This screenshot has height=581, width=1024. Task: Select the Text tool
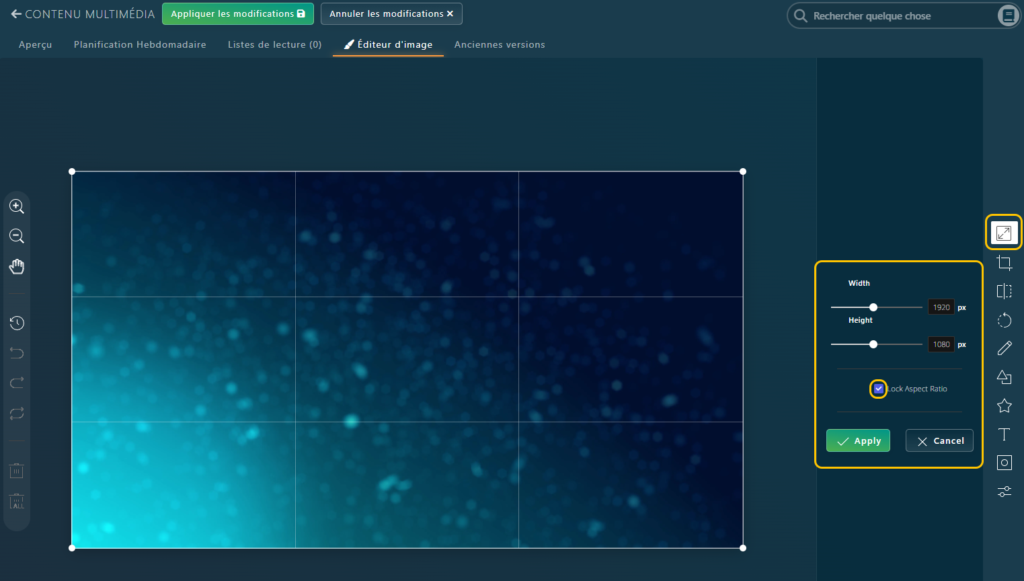click(1004, 434)
